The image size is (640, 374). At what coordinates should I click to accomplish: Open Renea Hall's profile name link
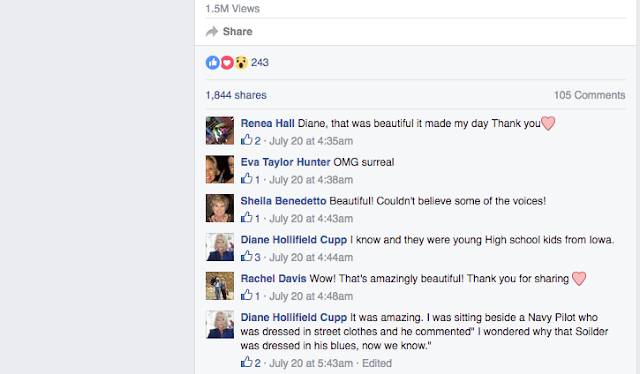267,123
